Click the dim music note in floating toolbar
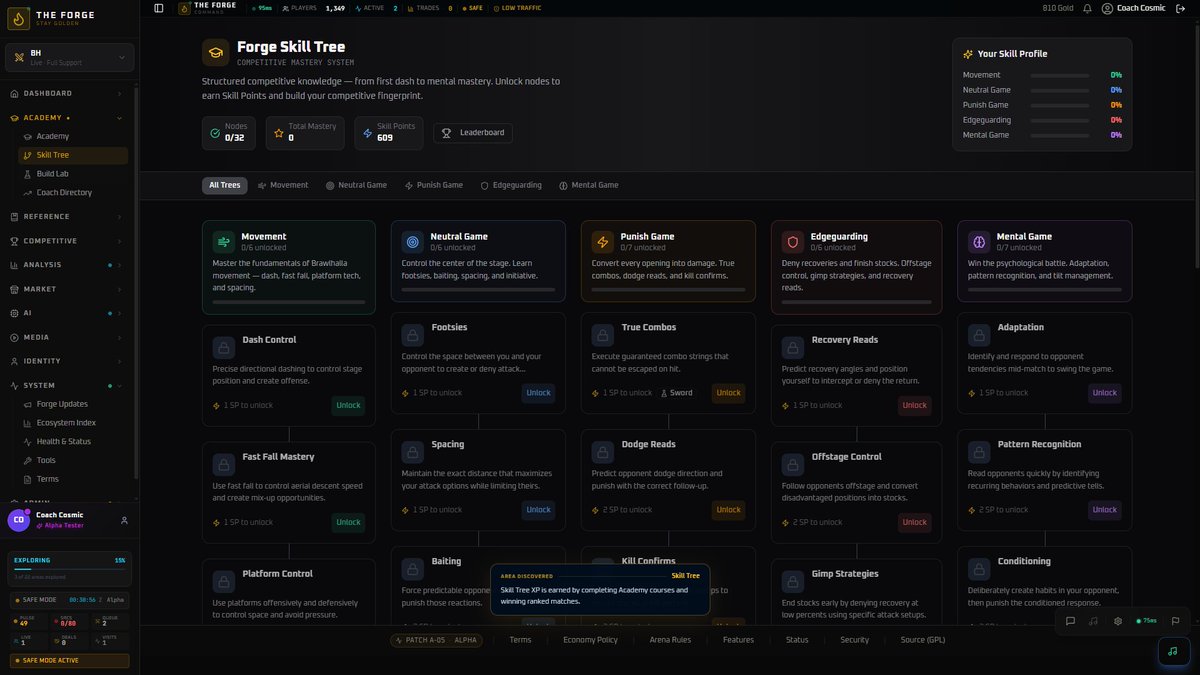The width and height of the screenshot is (1200, 675). tap(1094, 621)
